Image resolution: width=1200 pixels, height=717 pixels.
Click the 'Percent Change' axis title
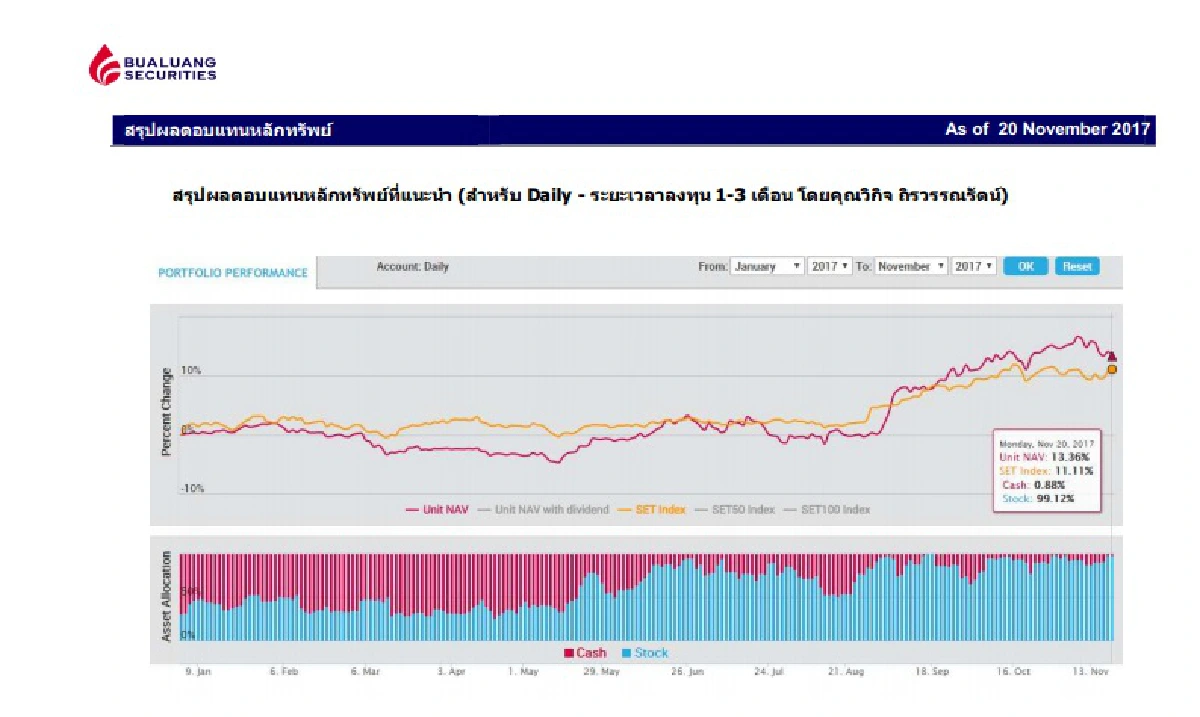[x=166, y=413]
